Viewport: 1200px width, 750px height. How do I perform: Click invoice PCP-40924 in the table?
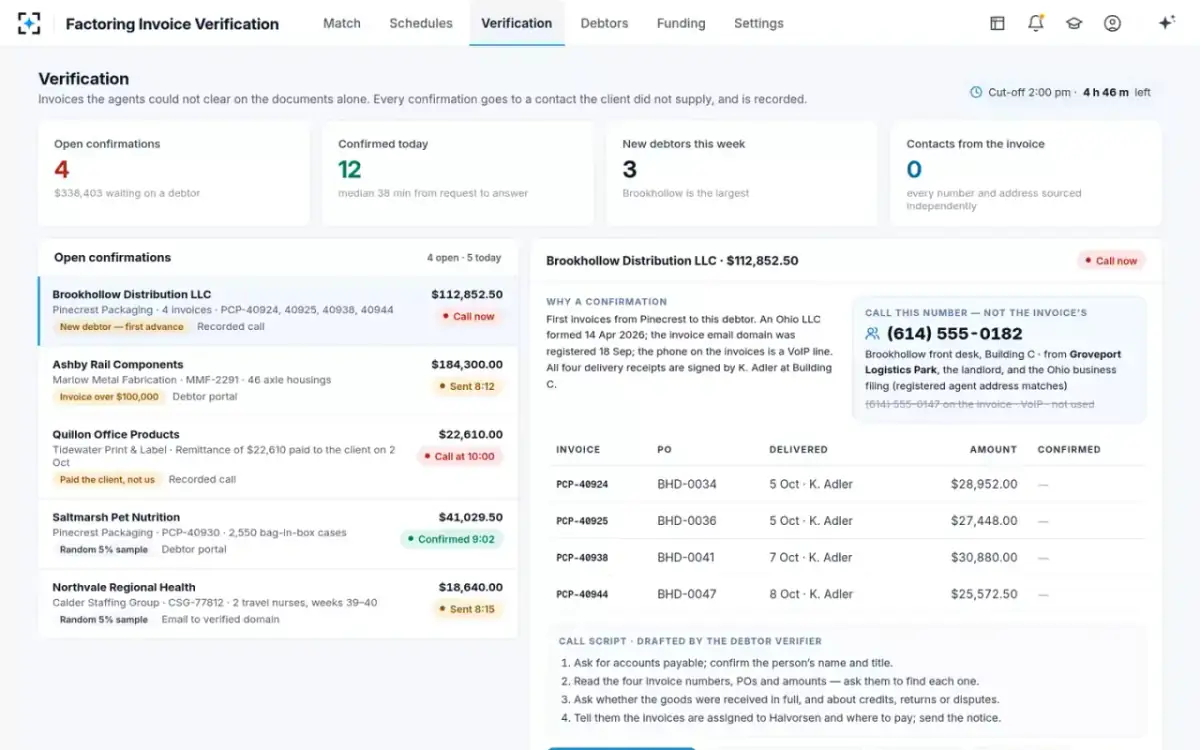[x=582, y=484]
